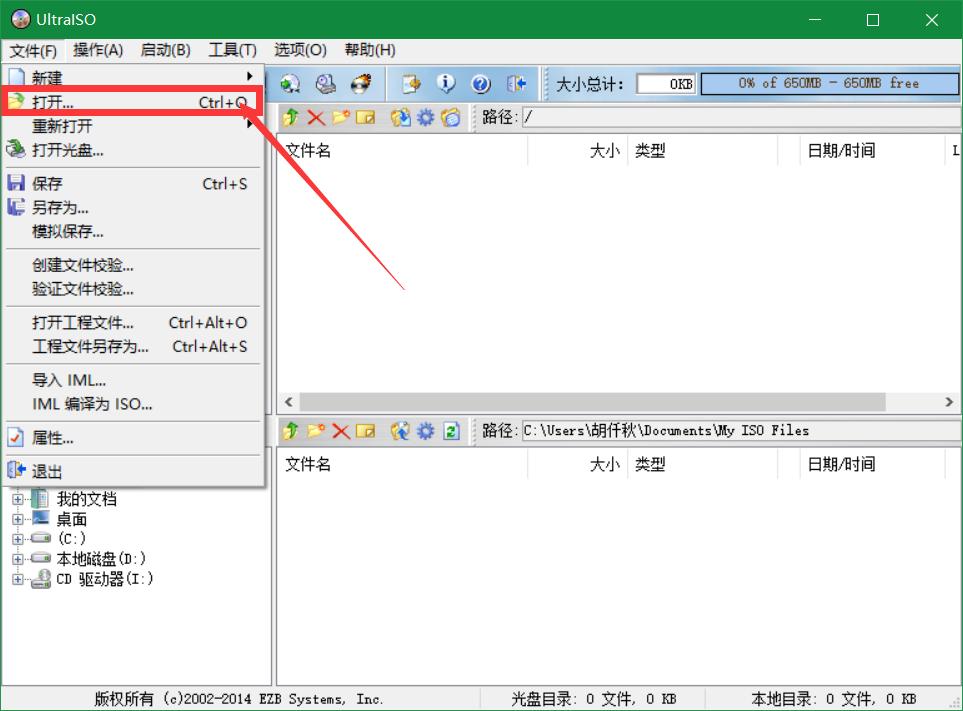
Task: Expand the (C:) drive tree node
Action: pos(19,539)
